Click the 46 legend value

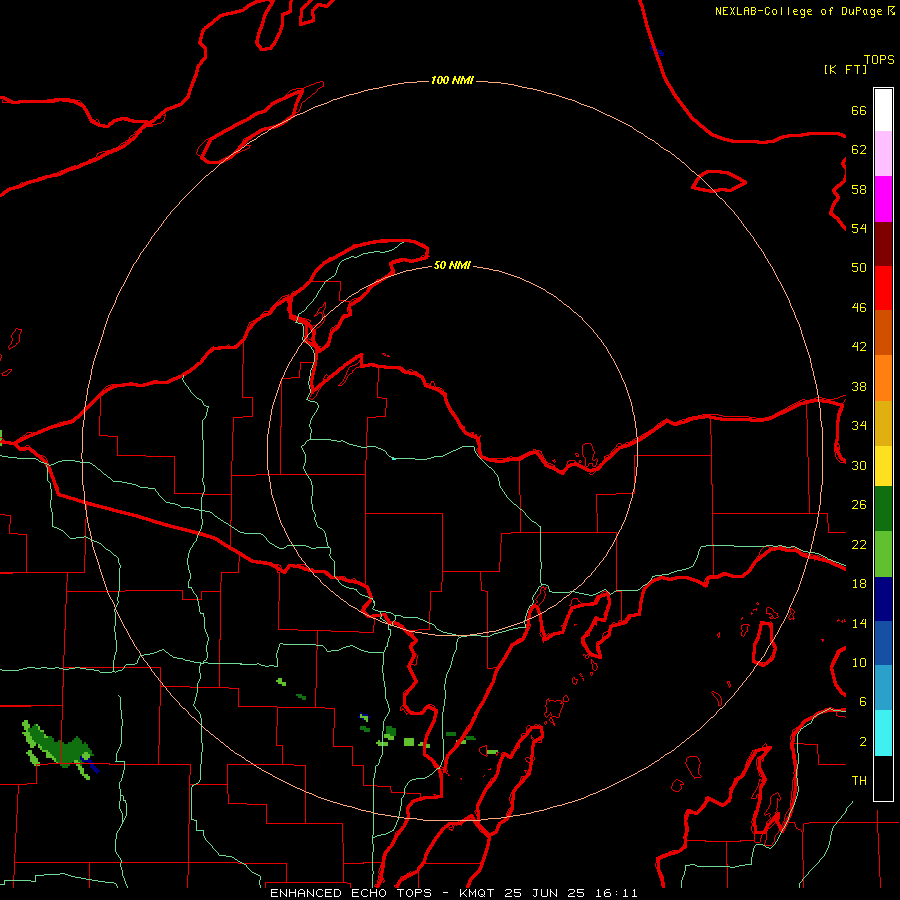coord(859,308)
